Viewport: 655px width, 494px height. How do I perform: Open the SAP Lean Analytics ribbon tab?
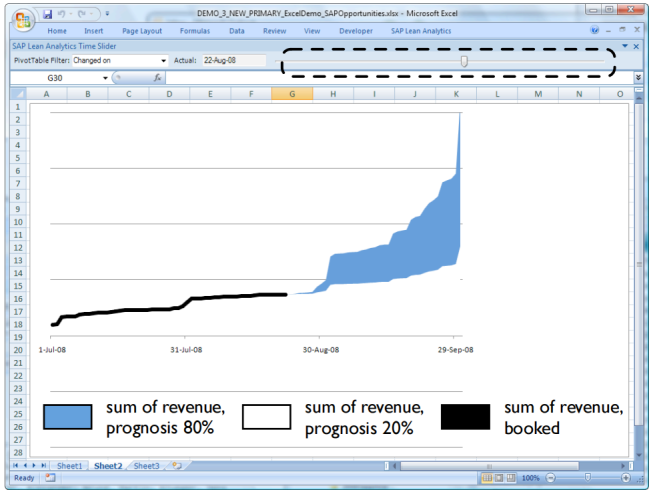pyautogui.click(x=421, y=31)
